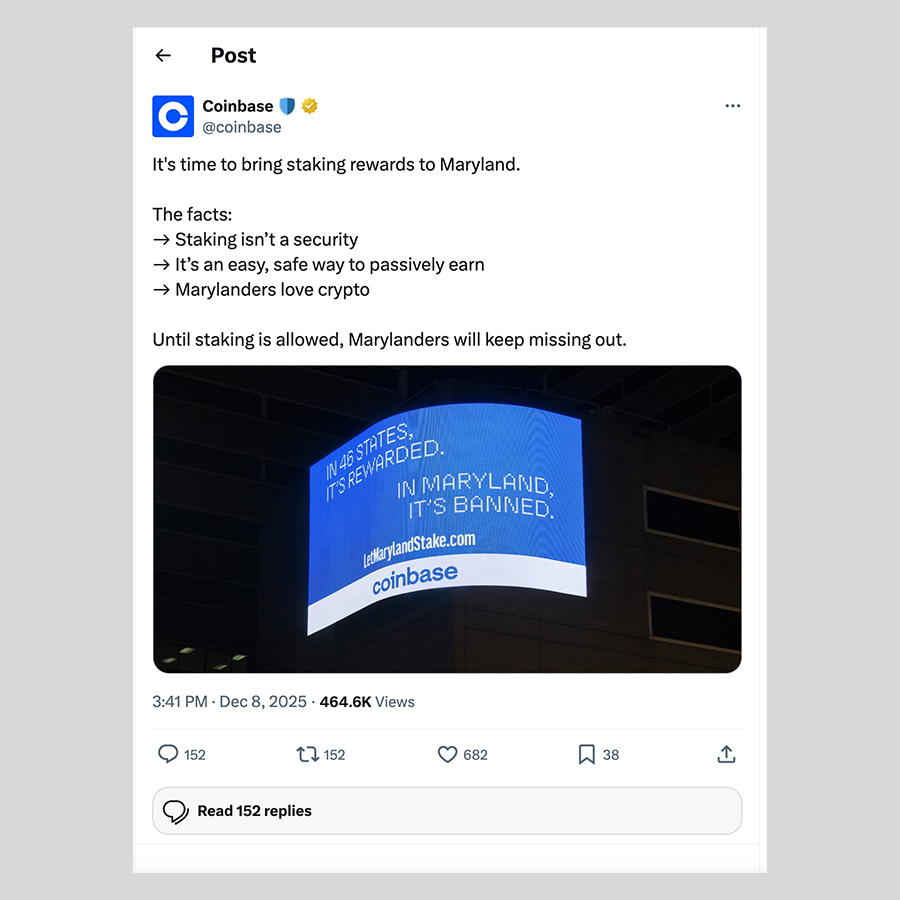Click the 3:41 PM Dec 8, 2025 timestamp
900x900 pixels.
(x=230, y=701)
